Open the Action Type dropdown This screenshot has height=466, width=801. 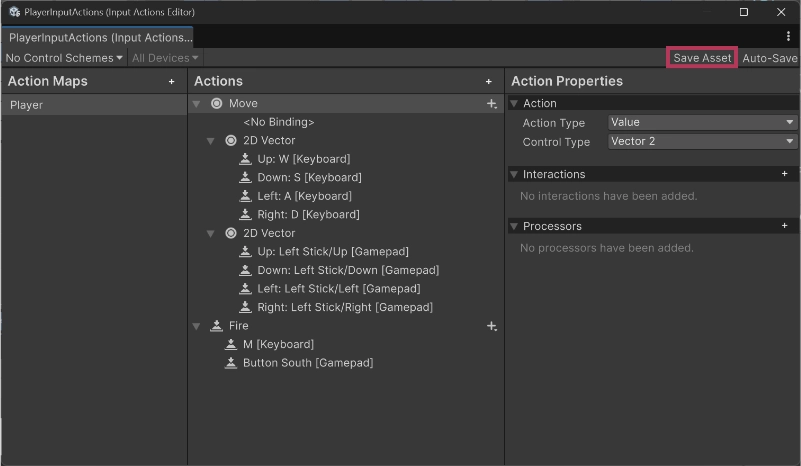702,123
